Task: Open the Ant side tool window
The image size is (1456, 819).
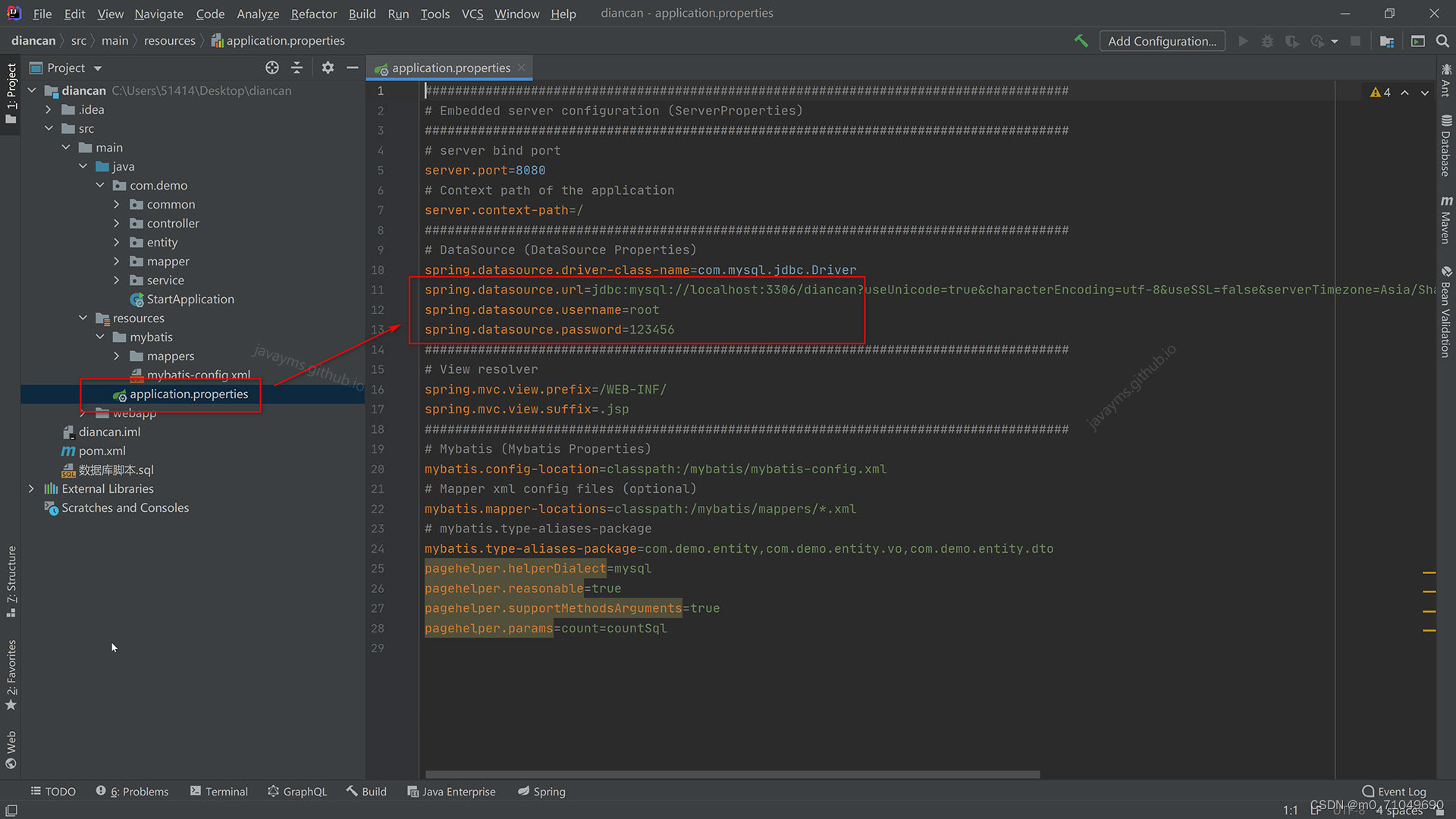Action: coord(1446,80)
